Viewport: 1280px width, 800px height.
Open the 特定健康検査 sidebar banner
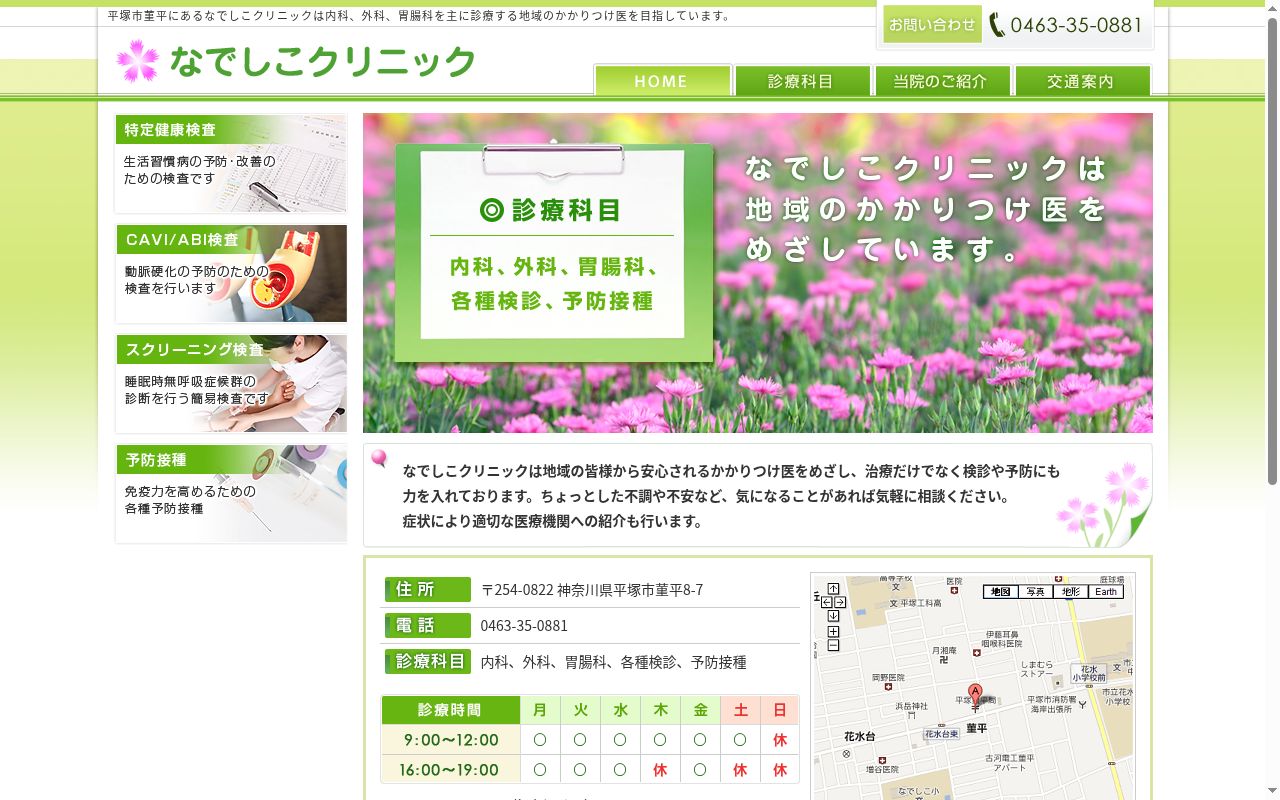pyautogui.click(x=231, y=164)
